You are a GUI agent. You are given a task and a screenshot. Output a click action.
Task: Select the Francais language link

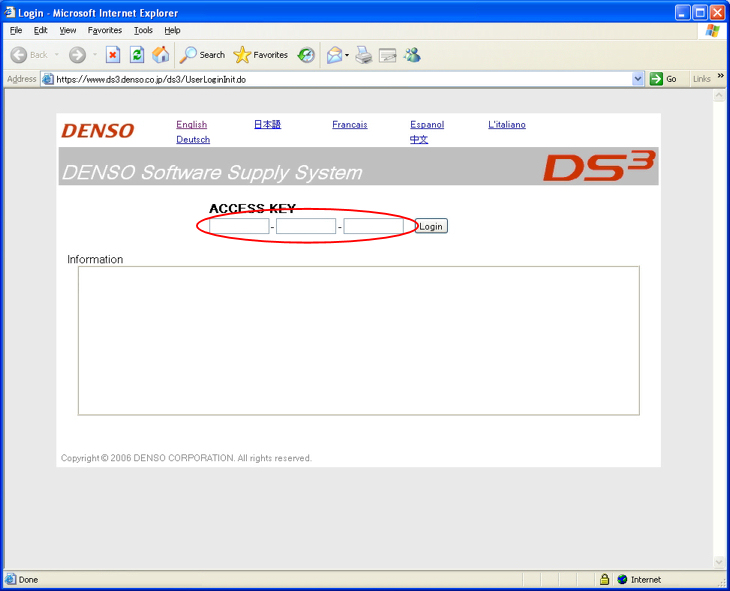pyautogui.click(x=350, y=124)
